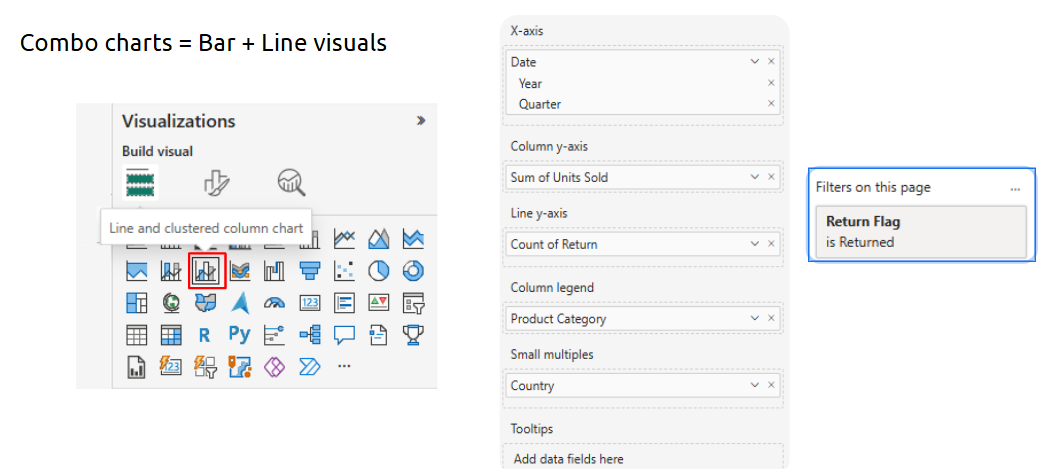Expand the Date field dropdown chevron

coord(754,61)
